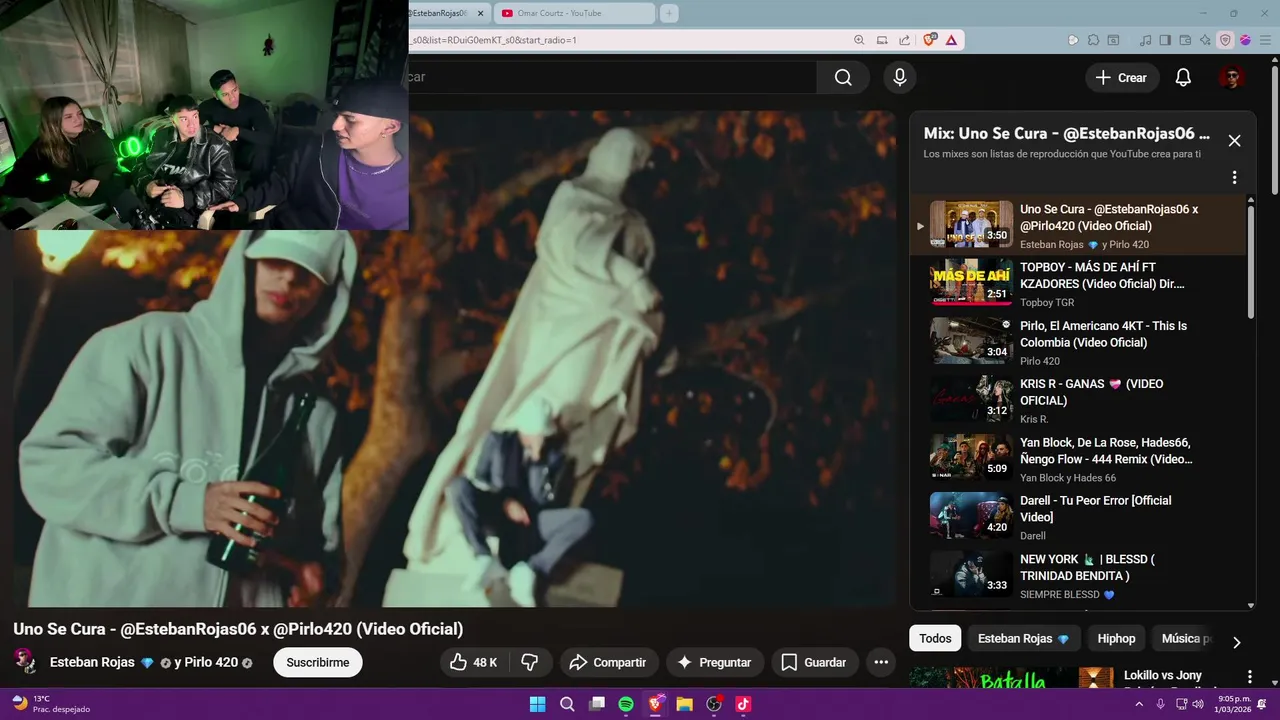Click the YouTube search input field

pyautogui.click(x=610, y=77)
